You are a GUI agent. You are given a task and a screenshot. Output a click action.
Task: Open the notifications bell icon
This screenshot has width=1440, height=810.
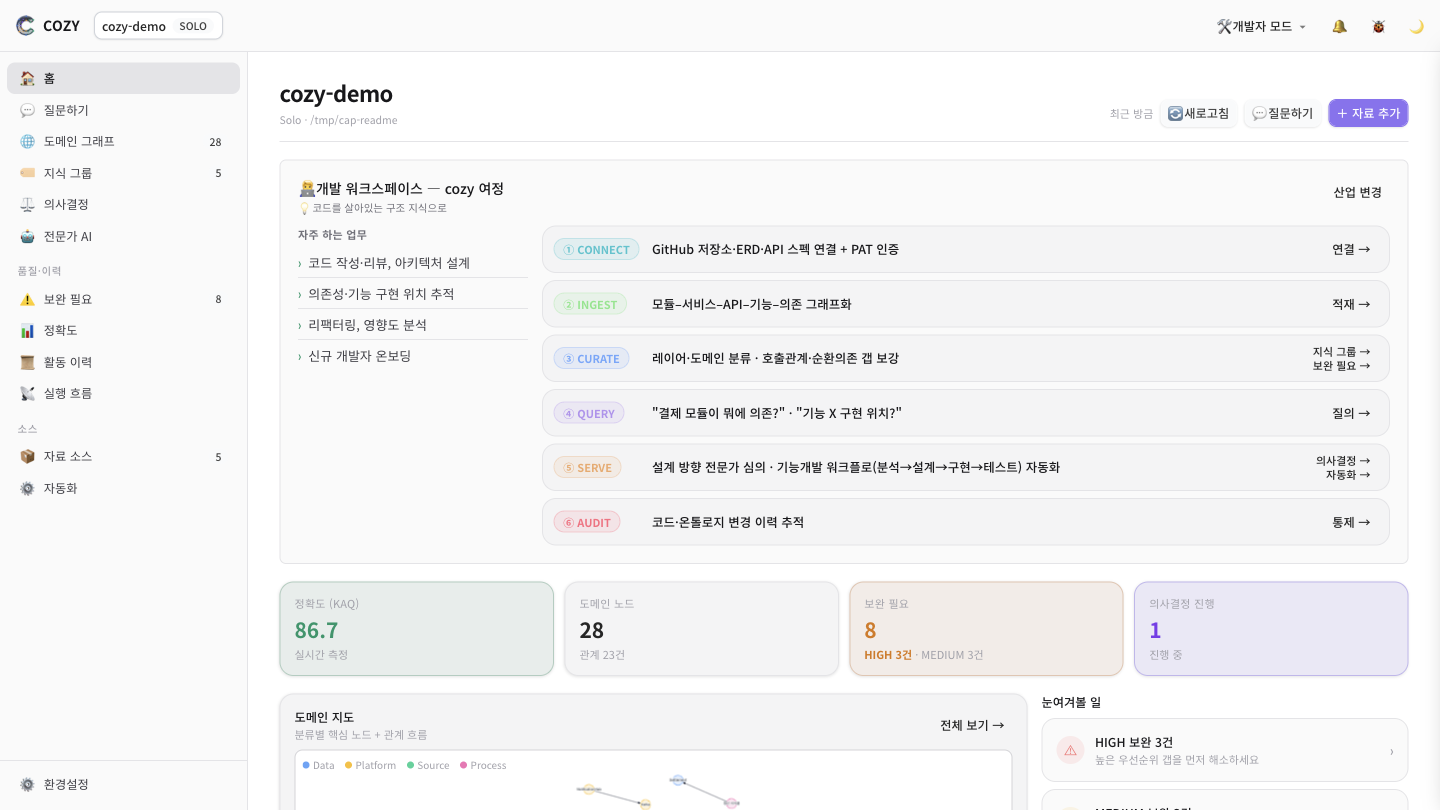click(1339, 26)
